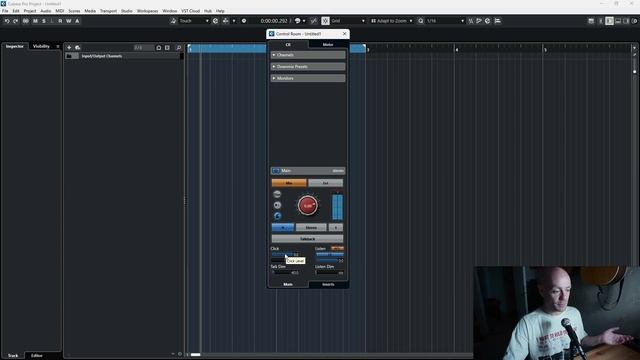Screen dimensions: 640x360
Task: Click the Add Track plus icon
Action: click(x=69, y=47)
